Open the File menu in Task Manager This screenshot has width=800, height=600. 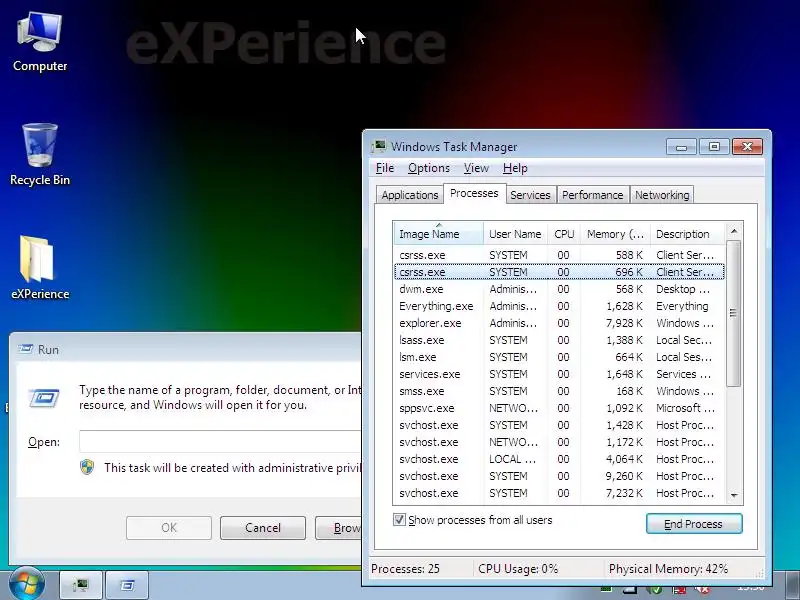pos(385,168)
